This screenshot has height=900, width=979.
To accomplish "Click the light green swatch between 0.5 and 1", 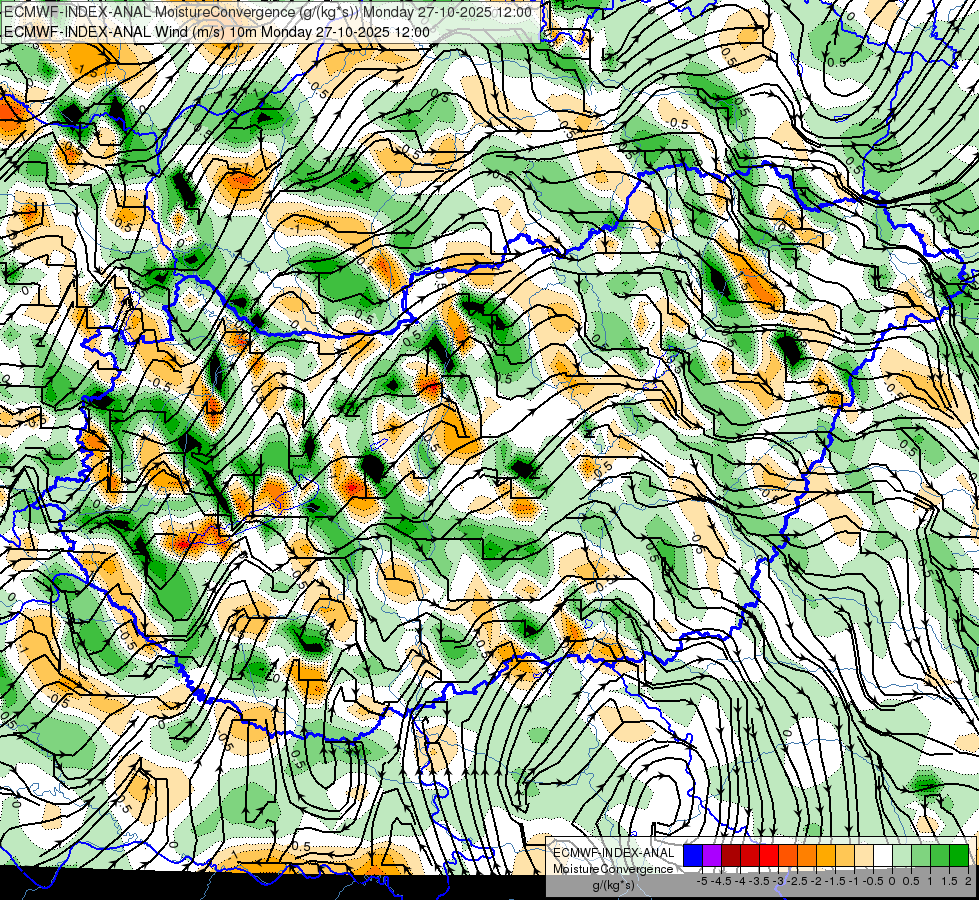I will [x=920, y=855].
